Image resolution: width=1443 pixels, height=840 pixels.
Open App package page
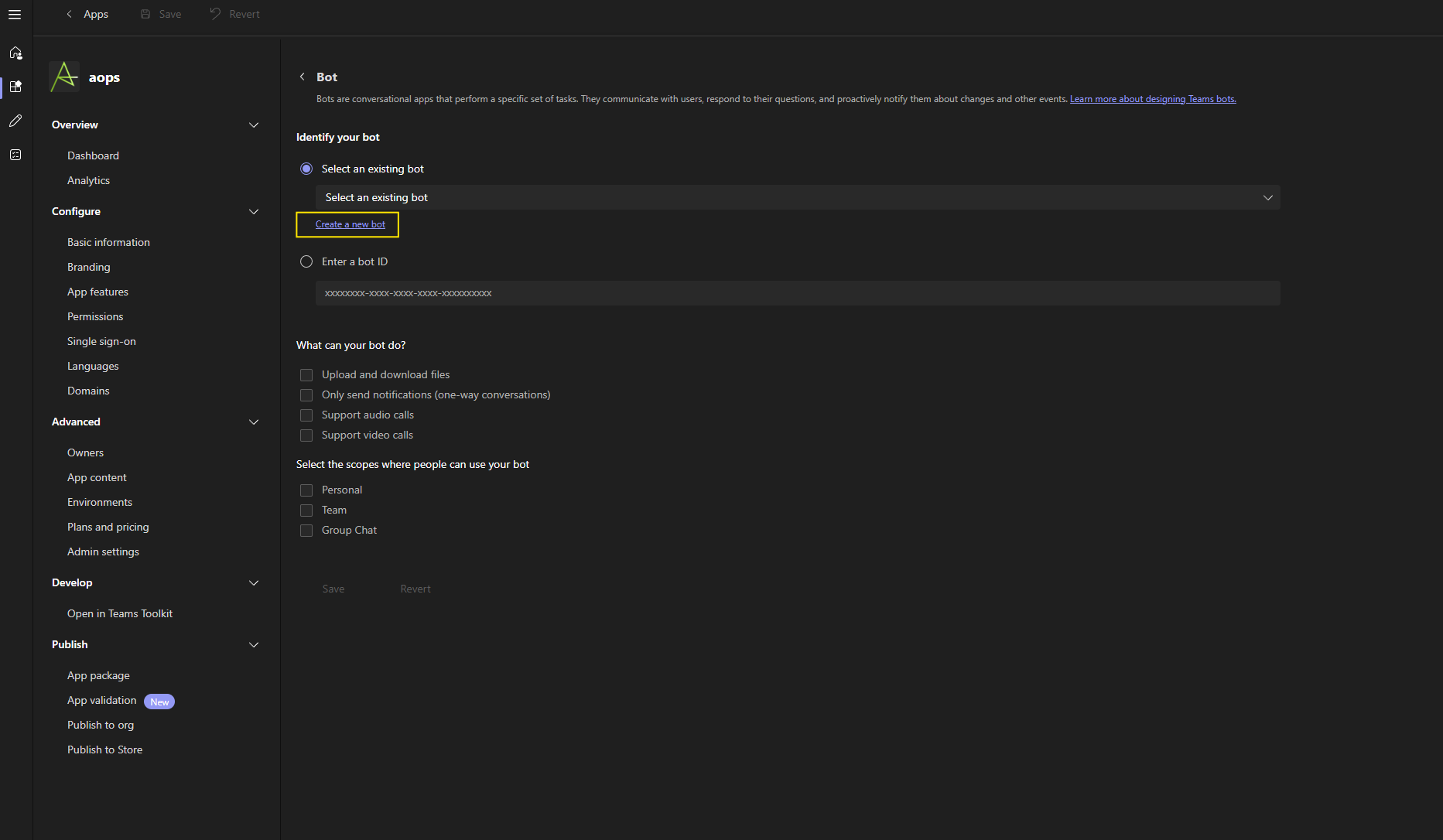(98, 675)
